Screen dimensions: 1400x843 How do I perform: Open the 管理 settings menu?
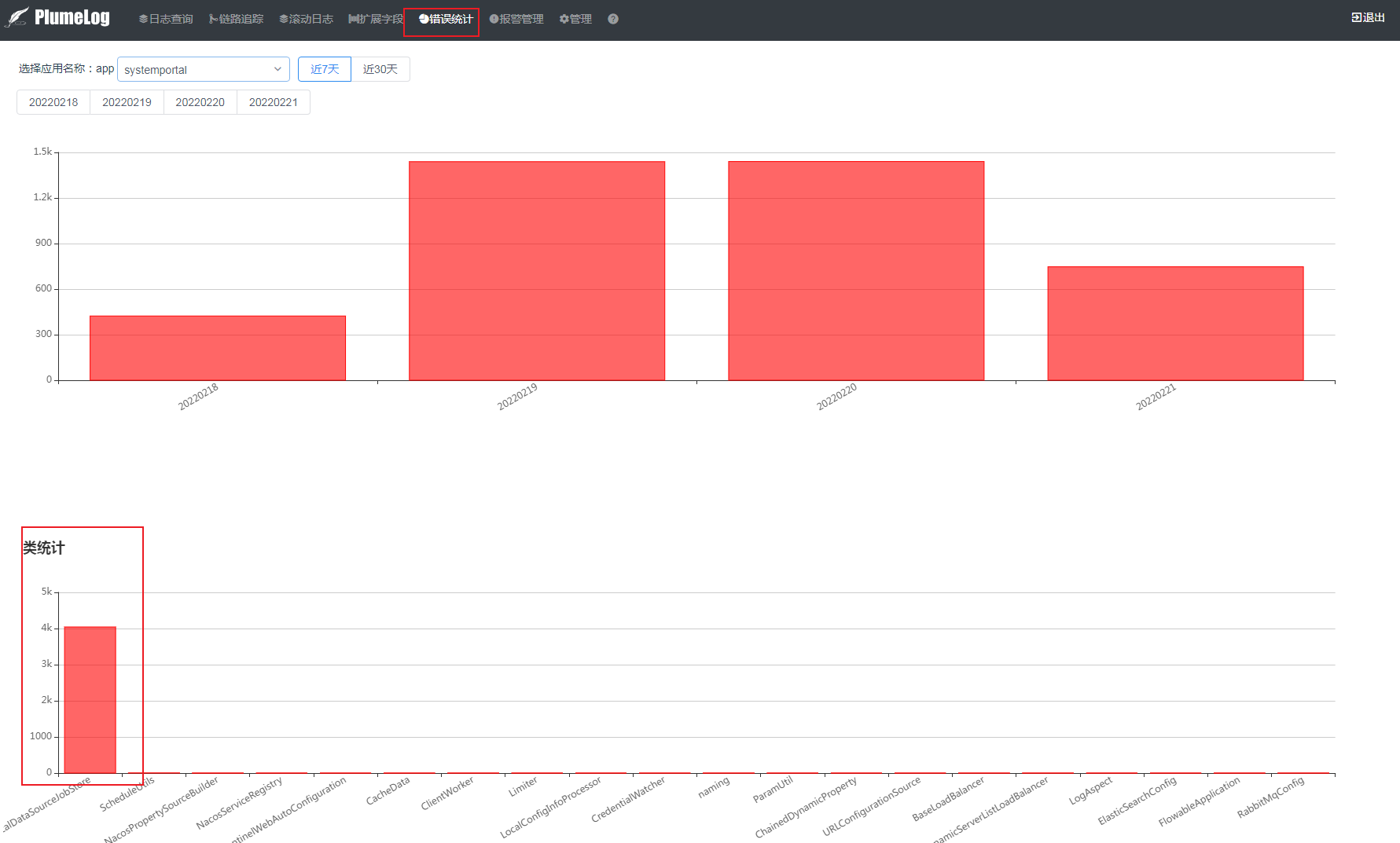[x=575, y=19]
